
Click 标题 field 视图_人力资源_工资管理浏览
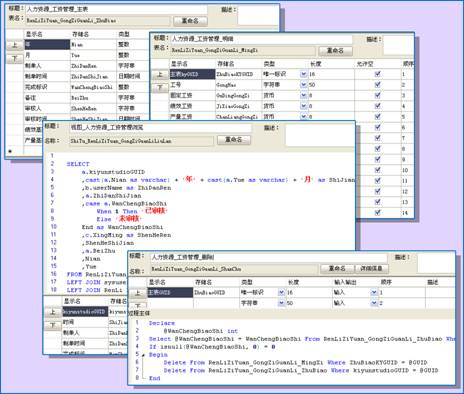[160, 128]
